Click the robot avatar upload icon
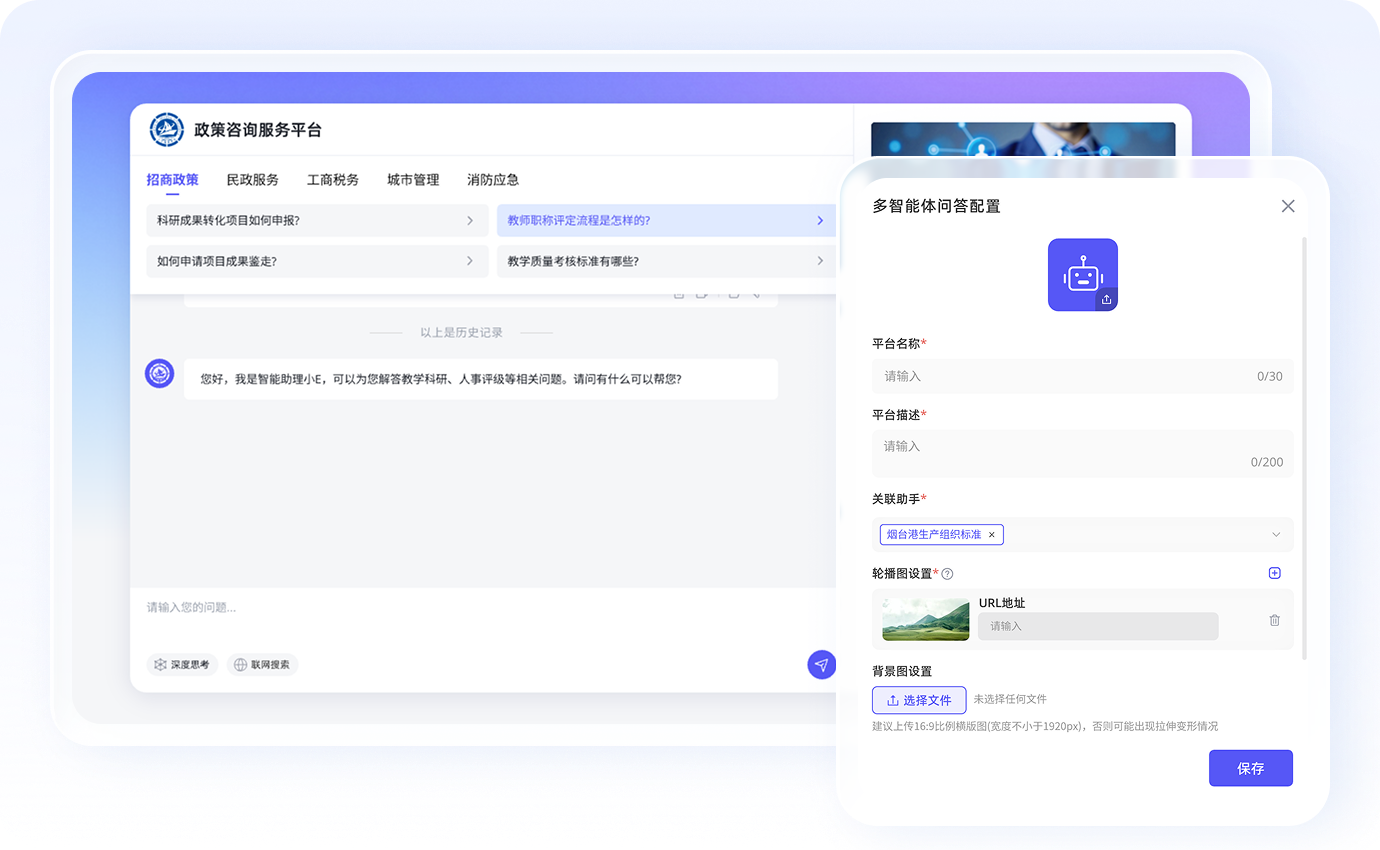Image resolution: width=1380 pixels, height=850 pixels. click(1106, 299)
